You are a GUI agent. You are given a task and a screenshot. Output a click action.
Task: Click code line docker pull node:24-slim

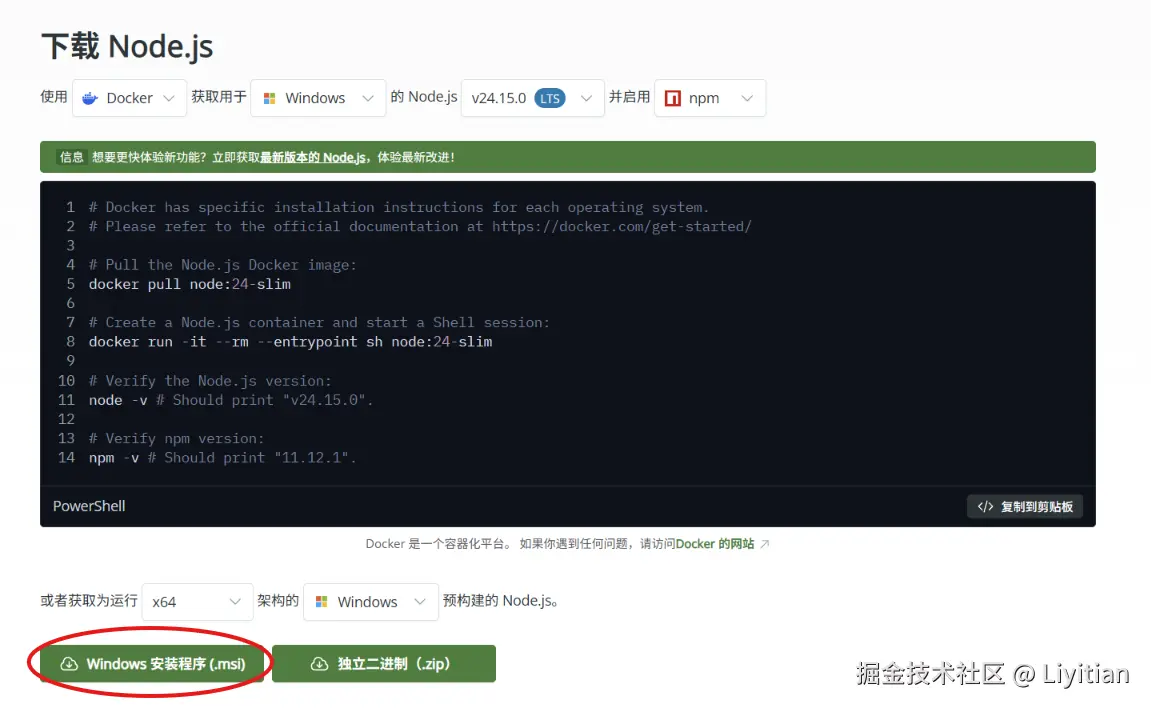pos(189,284)
